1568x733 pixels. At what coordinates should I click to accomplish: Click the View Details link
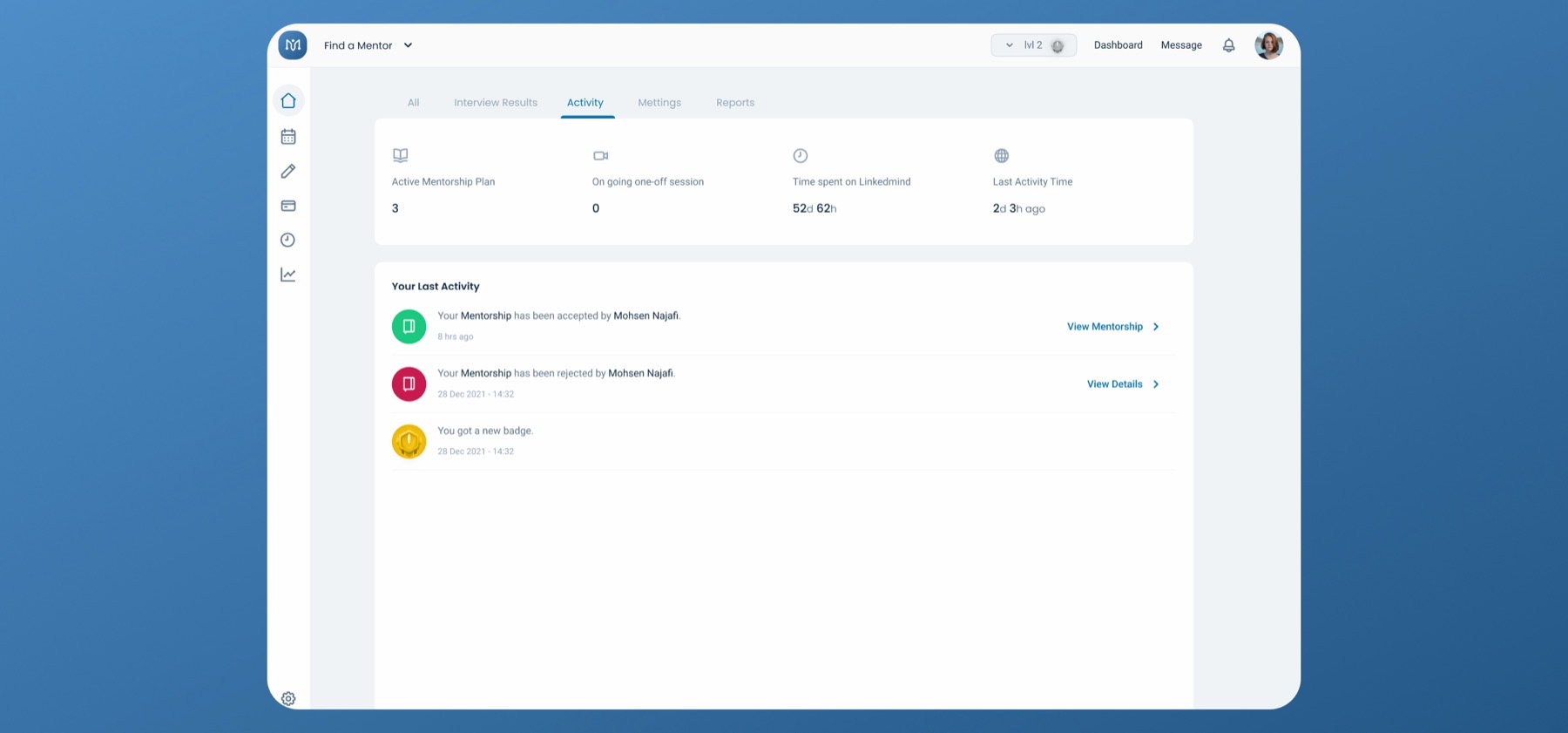(1123, 384)
